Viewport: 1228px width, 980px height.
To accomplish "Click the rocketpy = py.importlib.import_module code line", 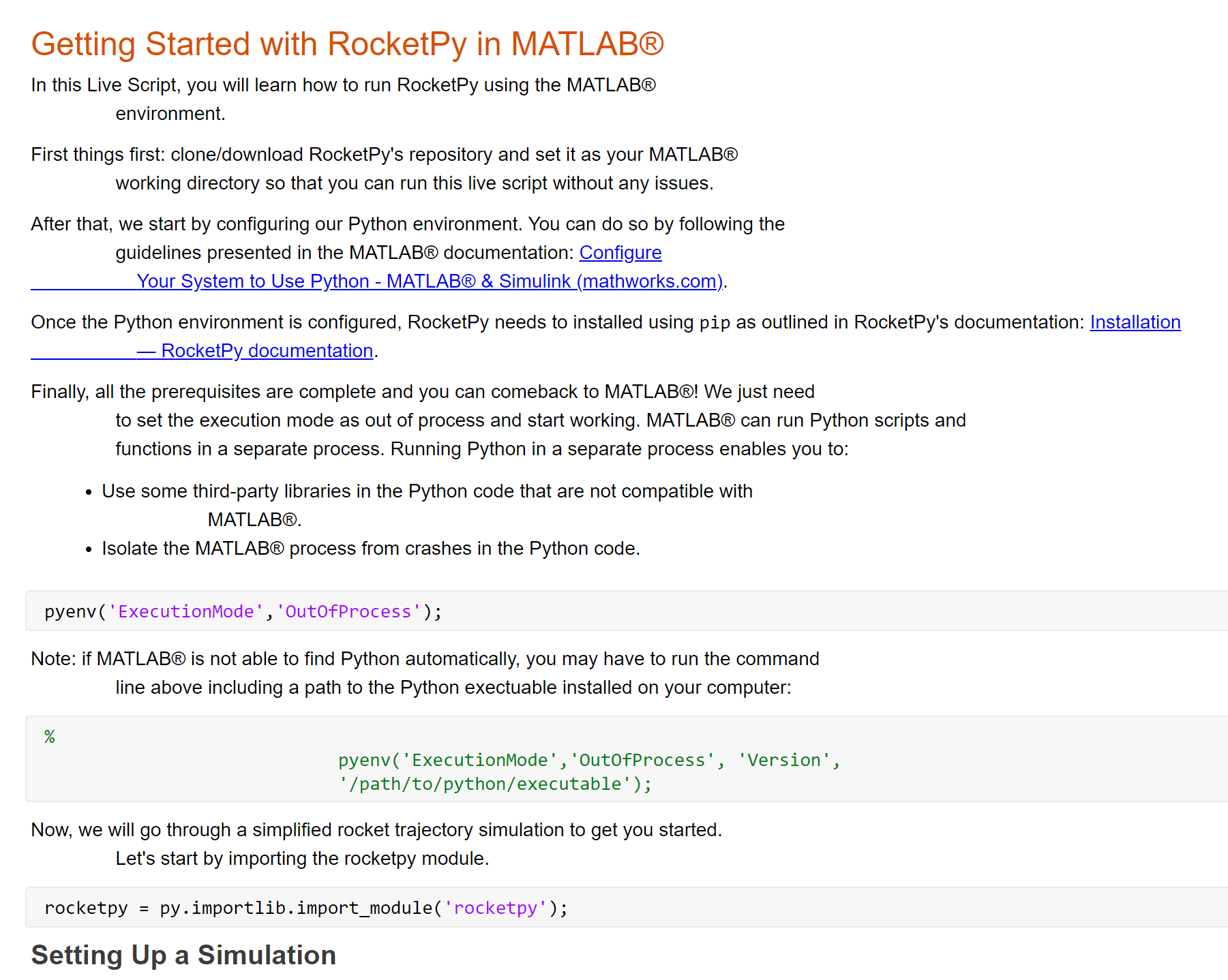I will coord(306,908).
